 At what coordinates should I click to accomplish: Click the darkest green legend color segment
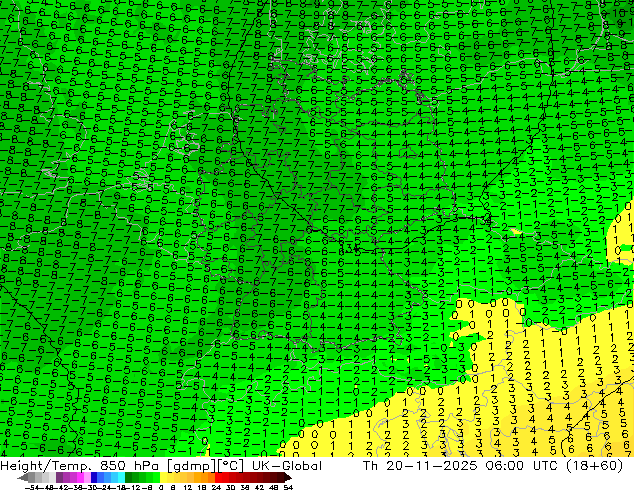click(129, 477)
